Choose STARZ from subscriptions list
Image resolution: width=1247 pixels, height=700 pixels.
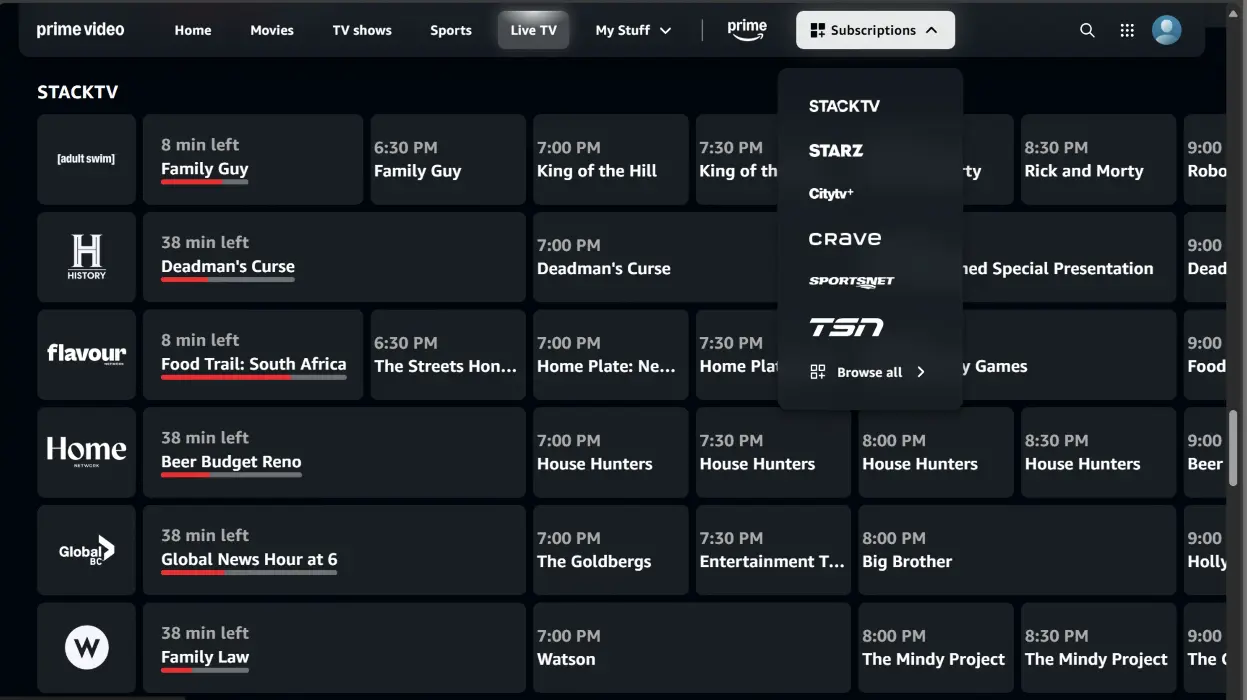(x=836, y=150)
